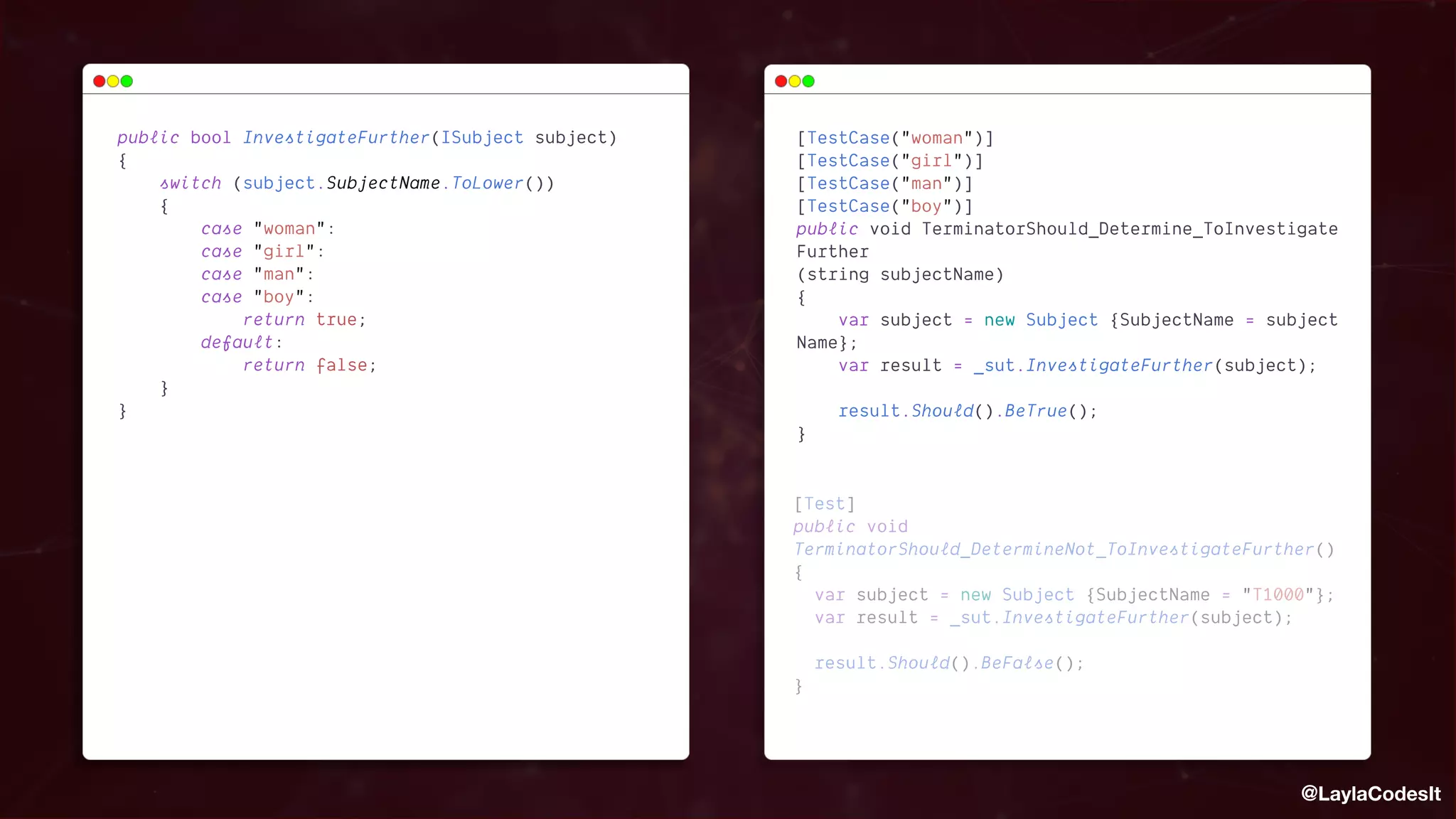Click the case "woman" line
Screen dimensions: 1456x819
tap(268, 229)
